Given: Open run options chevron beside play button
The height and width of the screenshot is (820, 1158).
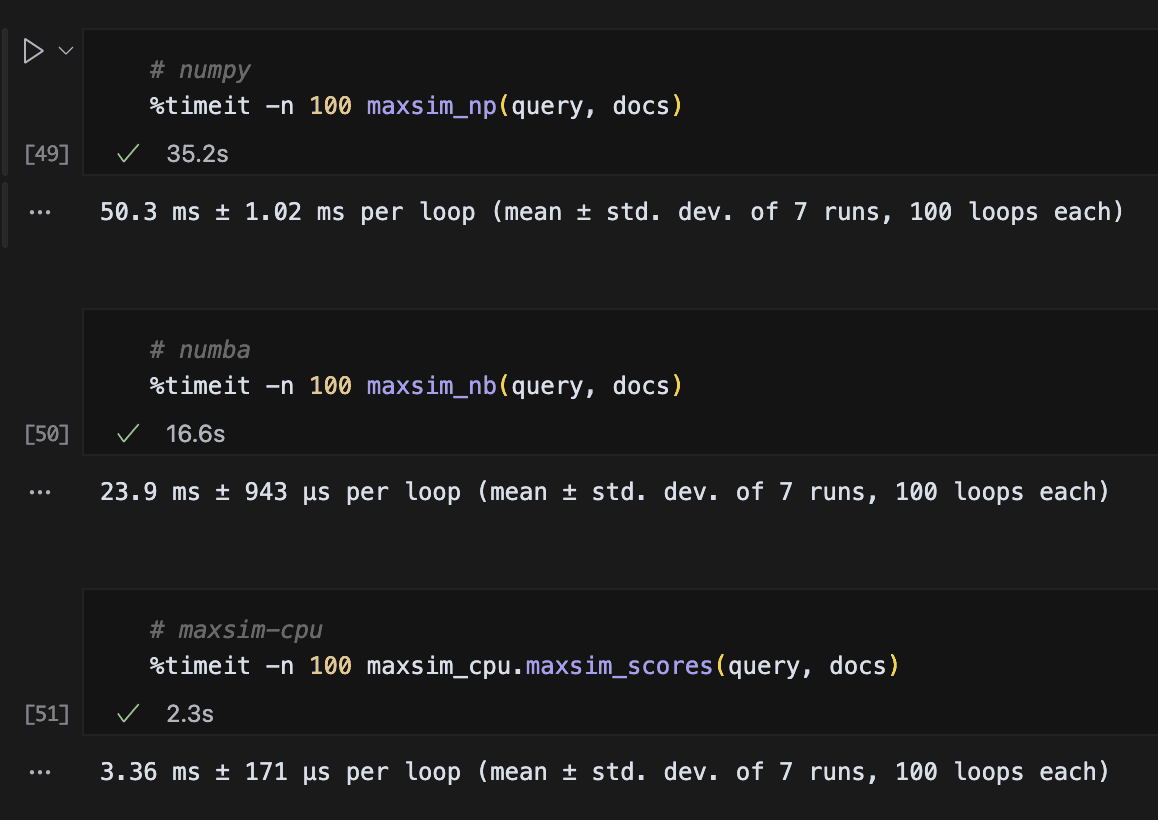Looking at the screenshot, I should pos(66,51).
